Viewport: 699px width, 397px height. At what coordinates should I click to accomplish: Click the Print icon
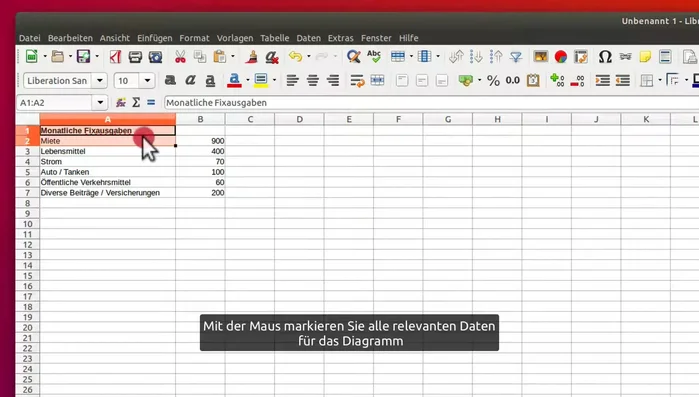pyautogui.click(x=135, y=57)
